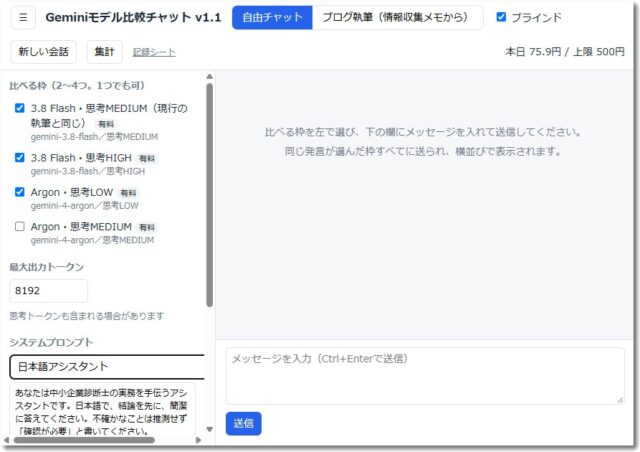Image resolution: width=640 pixels, height=452 pixels.
Task: Click the 比べる枠 section heading
Action: click(77, 85)
